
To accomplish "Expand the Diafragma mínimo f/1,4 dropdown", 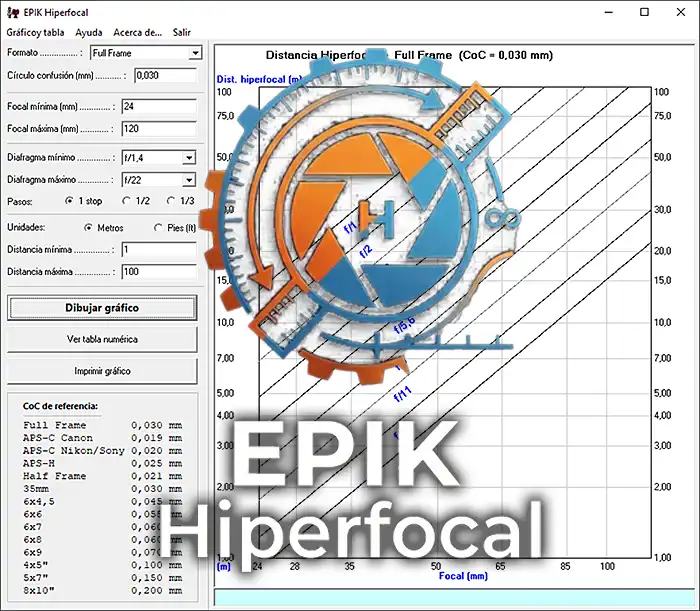I will pos(189,158).
